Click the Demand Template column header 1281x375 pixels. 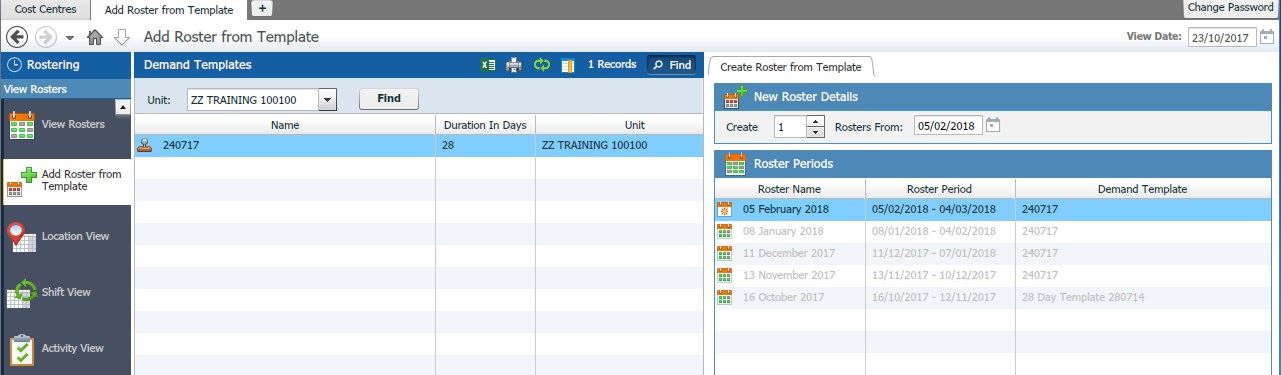pos(1142,189)
